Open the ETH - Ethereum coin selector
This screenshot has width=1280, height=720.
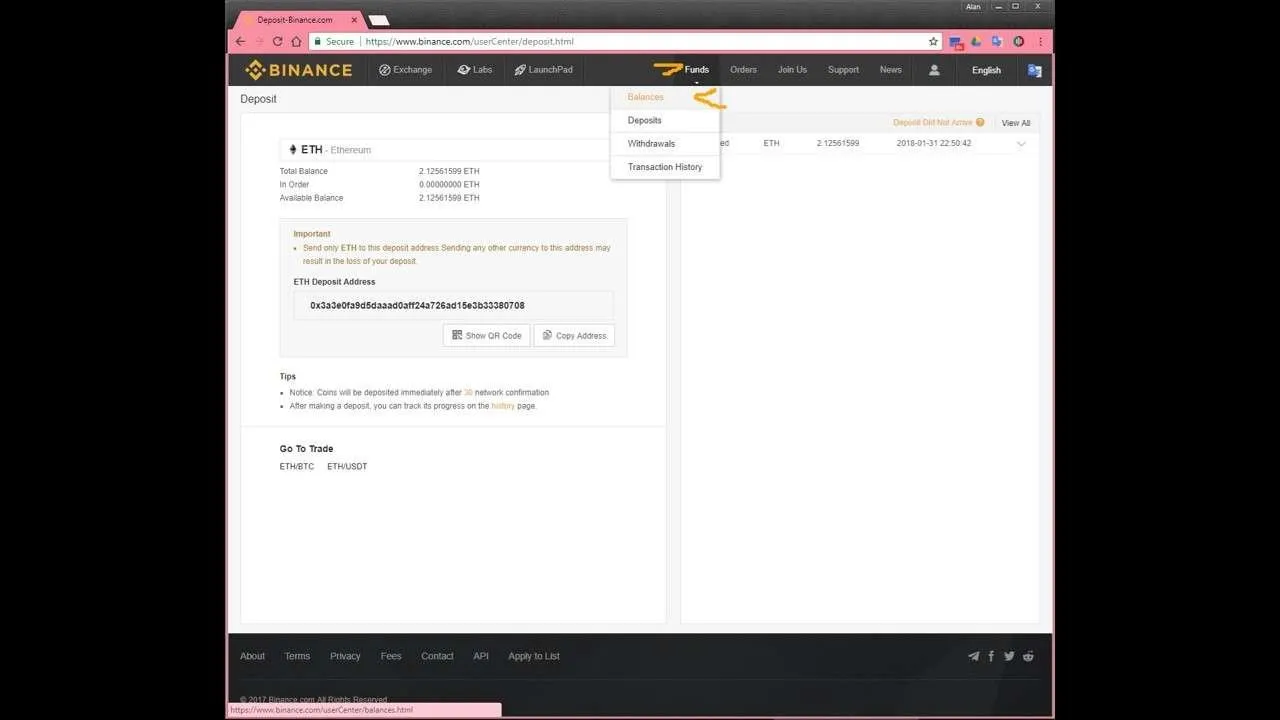point(453,150)
